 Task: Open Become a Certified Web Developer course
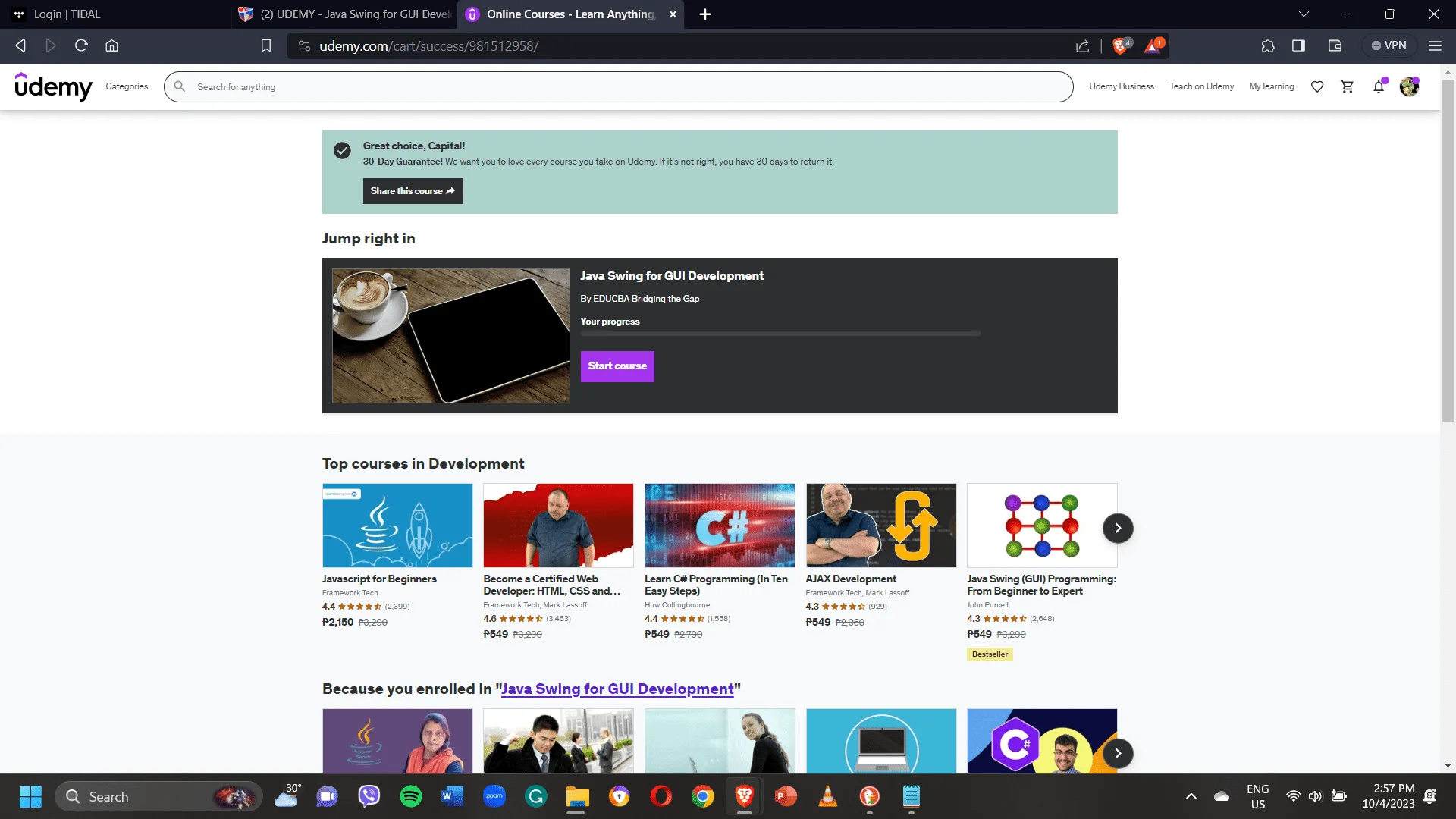coord(552,585)
